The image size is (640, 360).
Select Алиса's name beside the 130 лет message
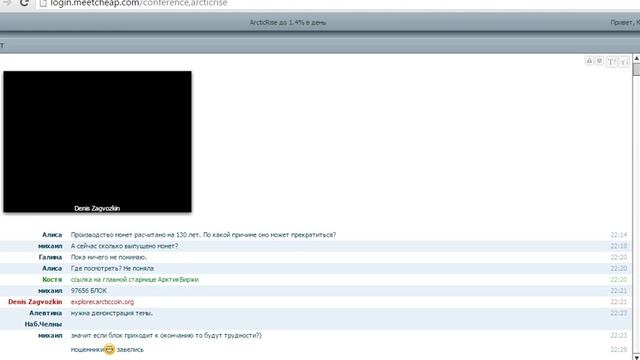pyautogui.click(x=52, y=235)
